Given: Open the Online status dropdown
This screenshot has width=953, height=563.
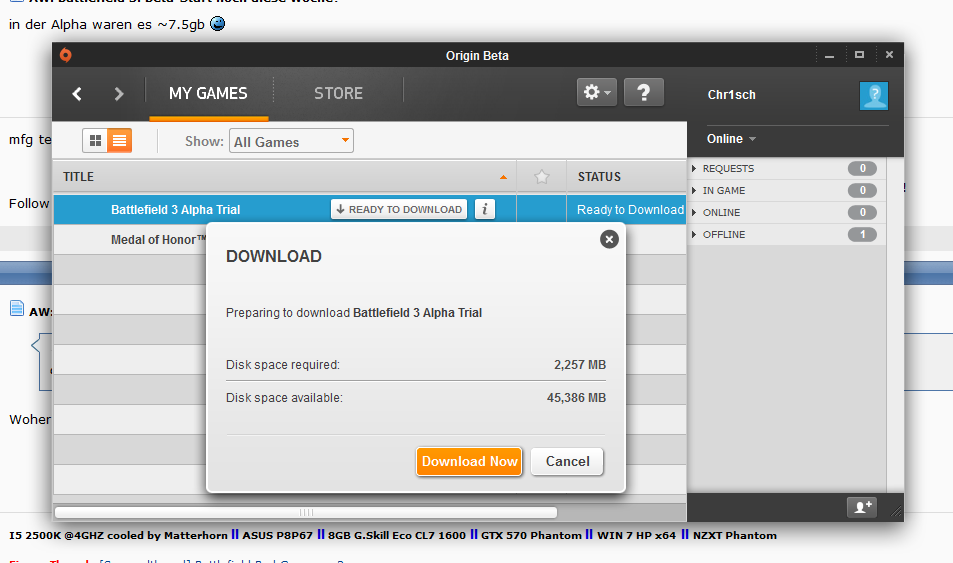Looking at the screenshot, I should [731, 139].
